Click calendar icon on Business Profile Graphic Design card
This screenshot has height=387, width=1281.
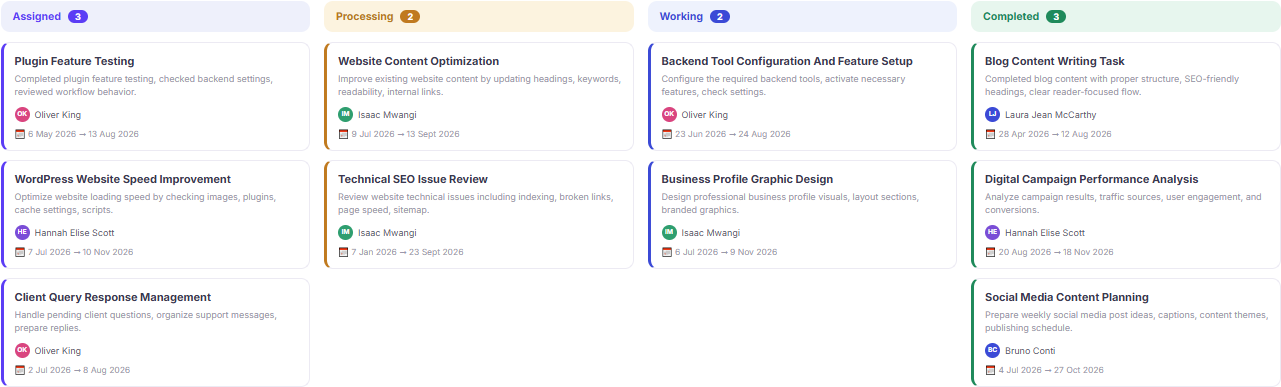point(667,252)
